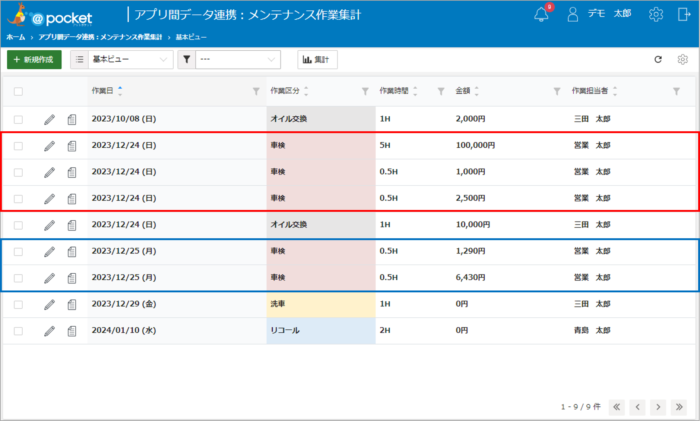Click 基本ビュー breadcrumb
Image resolution: width=700 pixels, height=421 pixels.
click(191, 37)
